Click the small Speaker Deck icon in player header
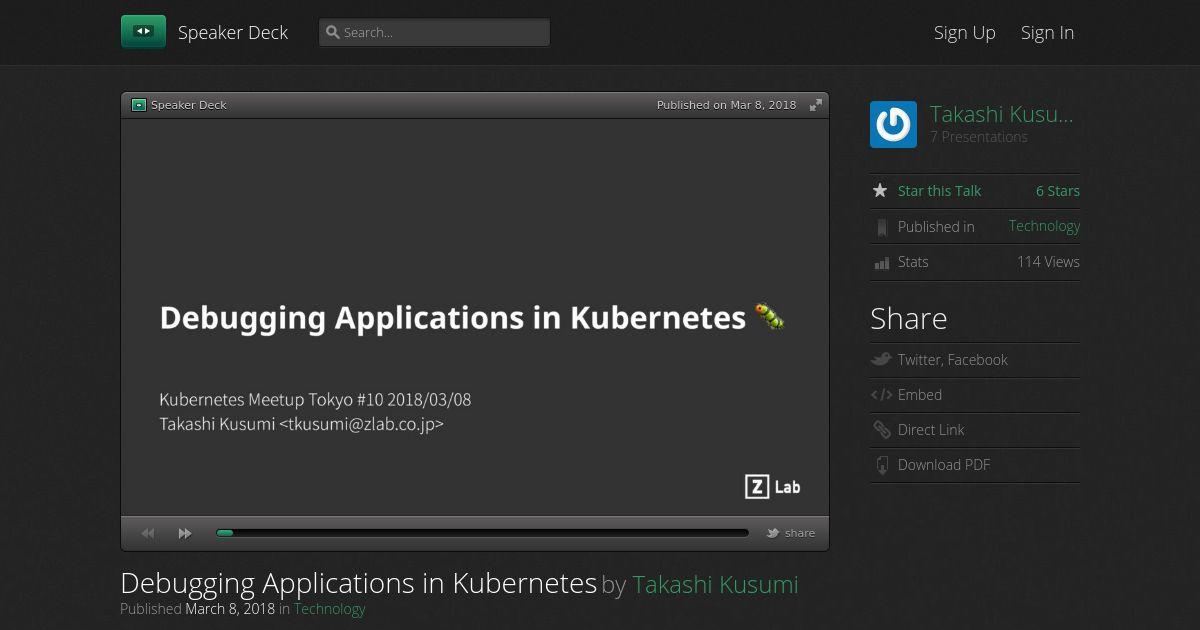 [x=139, y=105]
